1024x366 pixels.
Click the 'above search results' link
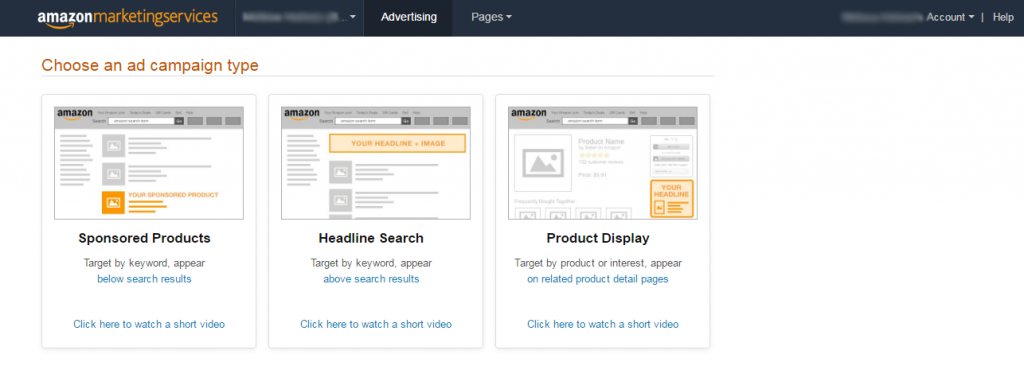pyautogui.click(x=371, y=279)
